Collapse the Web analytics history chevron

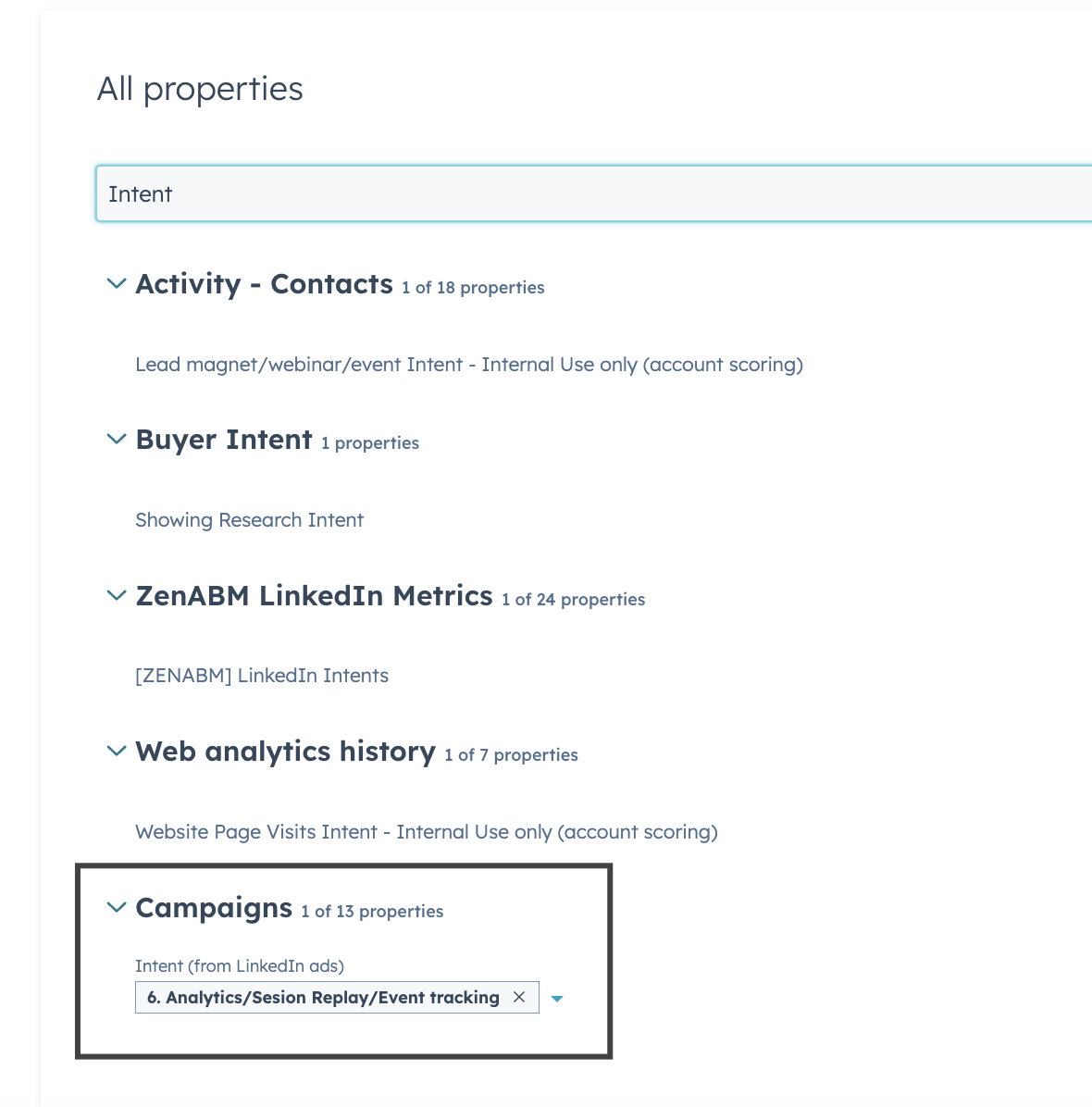point(117,752)
